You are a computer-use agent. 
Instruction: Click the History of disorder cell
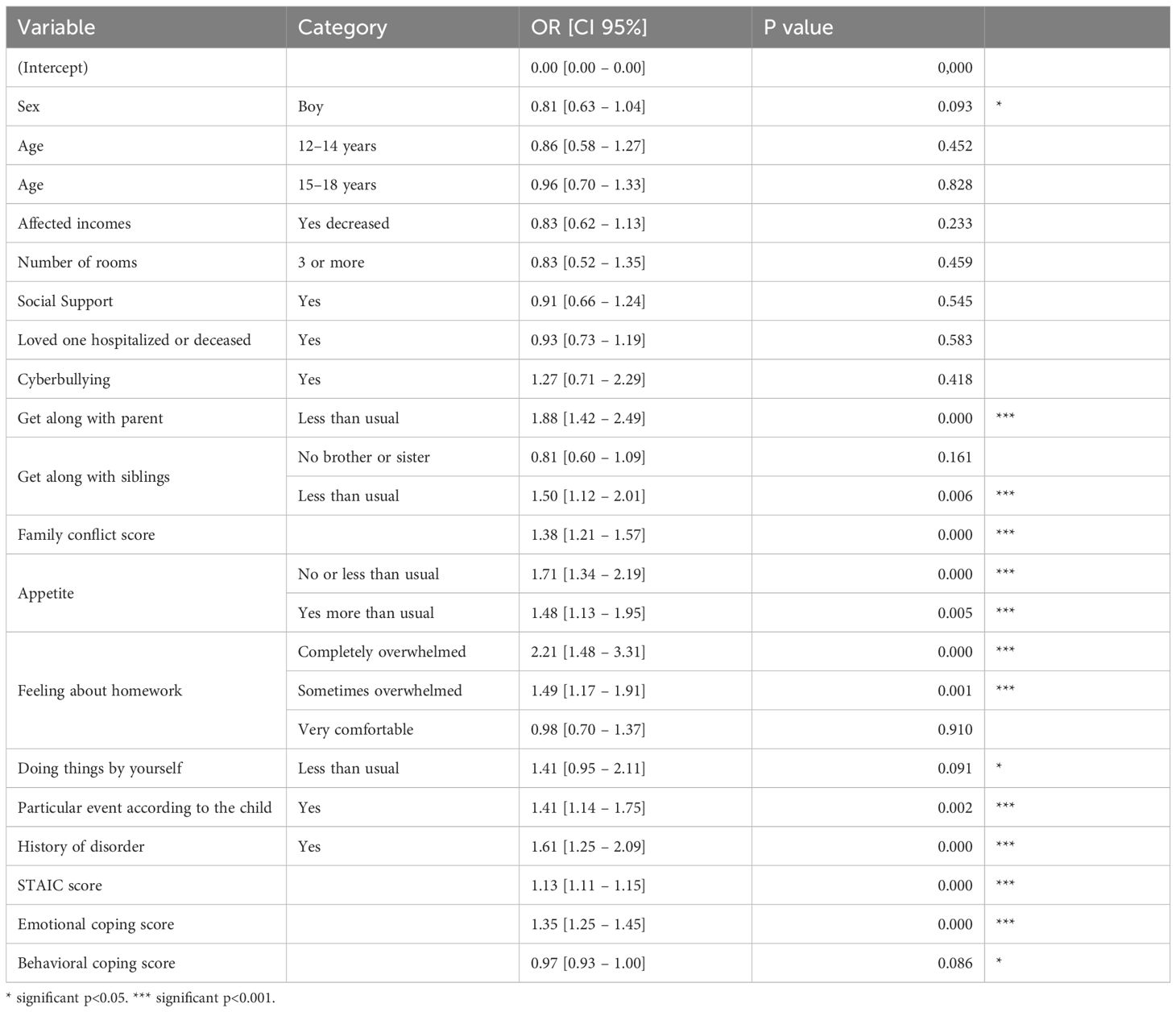[81, 847]
